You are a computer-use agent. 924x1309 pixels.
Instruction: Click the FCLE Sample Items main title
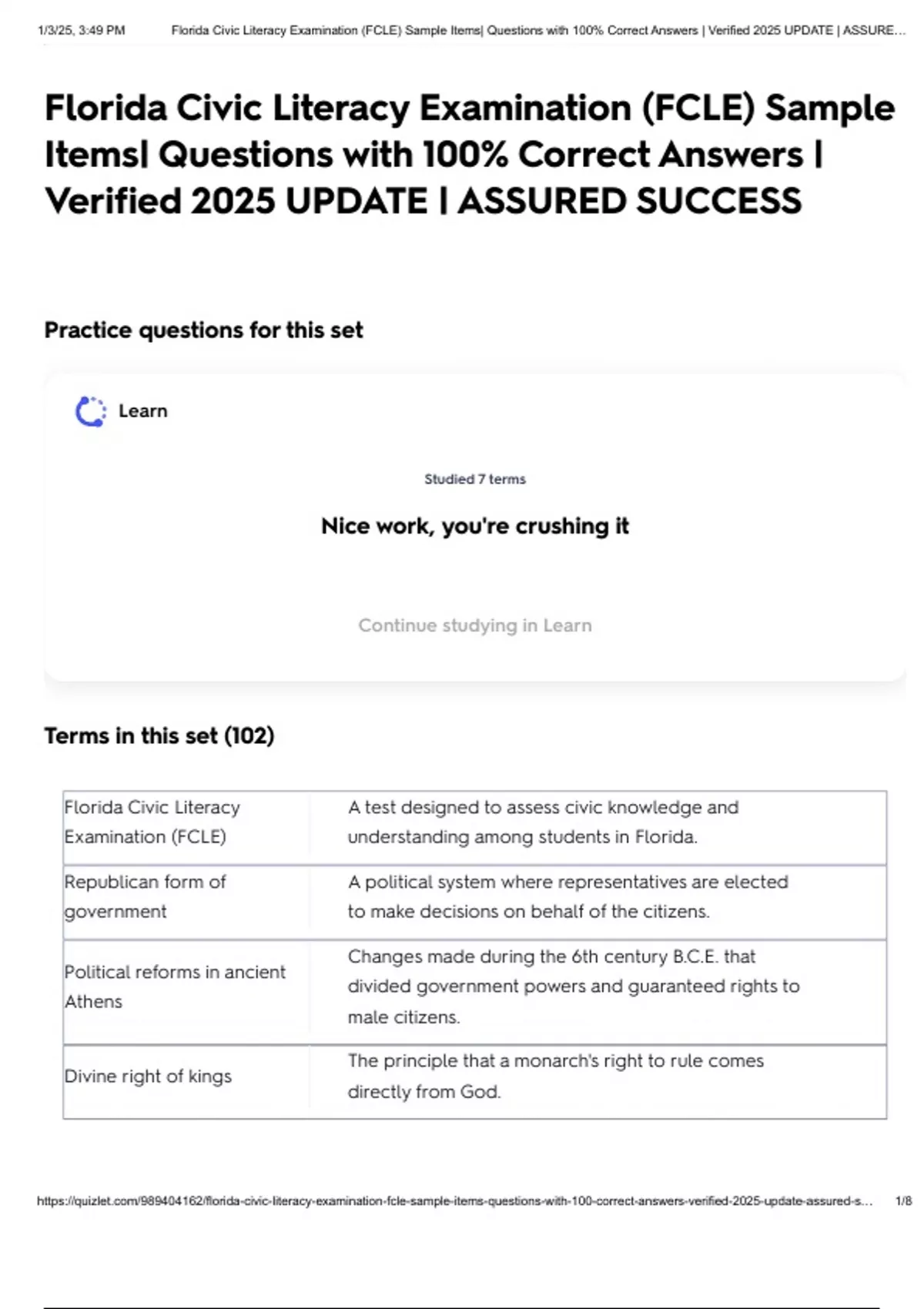[469, 154]
